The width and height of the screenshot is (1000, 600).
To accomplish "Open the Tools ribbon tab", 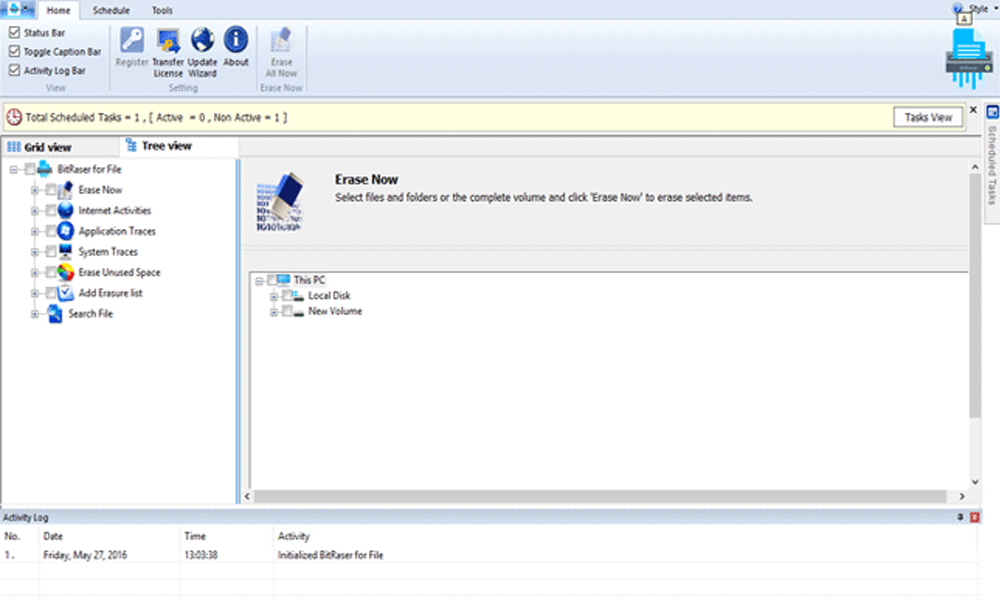I will tap(162, 10).
